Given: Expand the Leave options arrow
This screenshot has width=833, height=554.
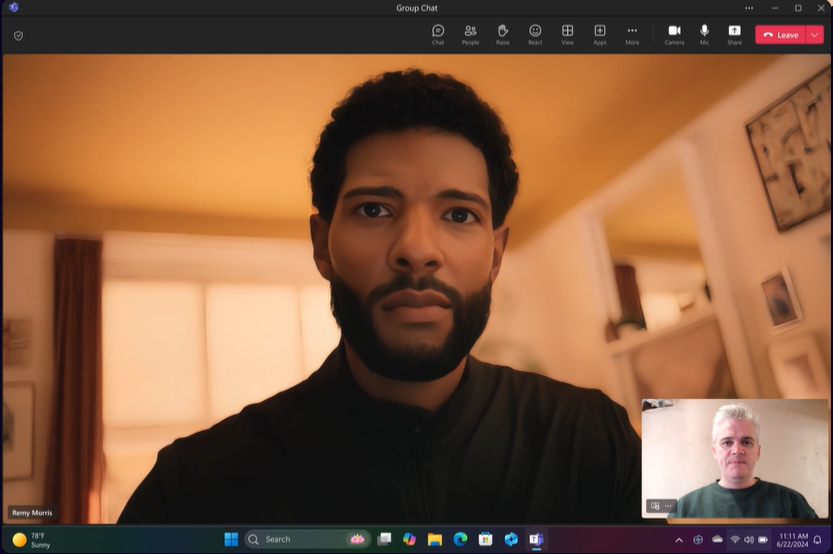Looking at the screenshot, I should click(x=815, y=35).
